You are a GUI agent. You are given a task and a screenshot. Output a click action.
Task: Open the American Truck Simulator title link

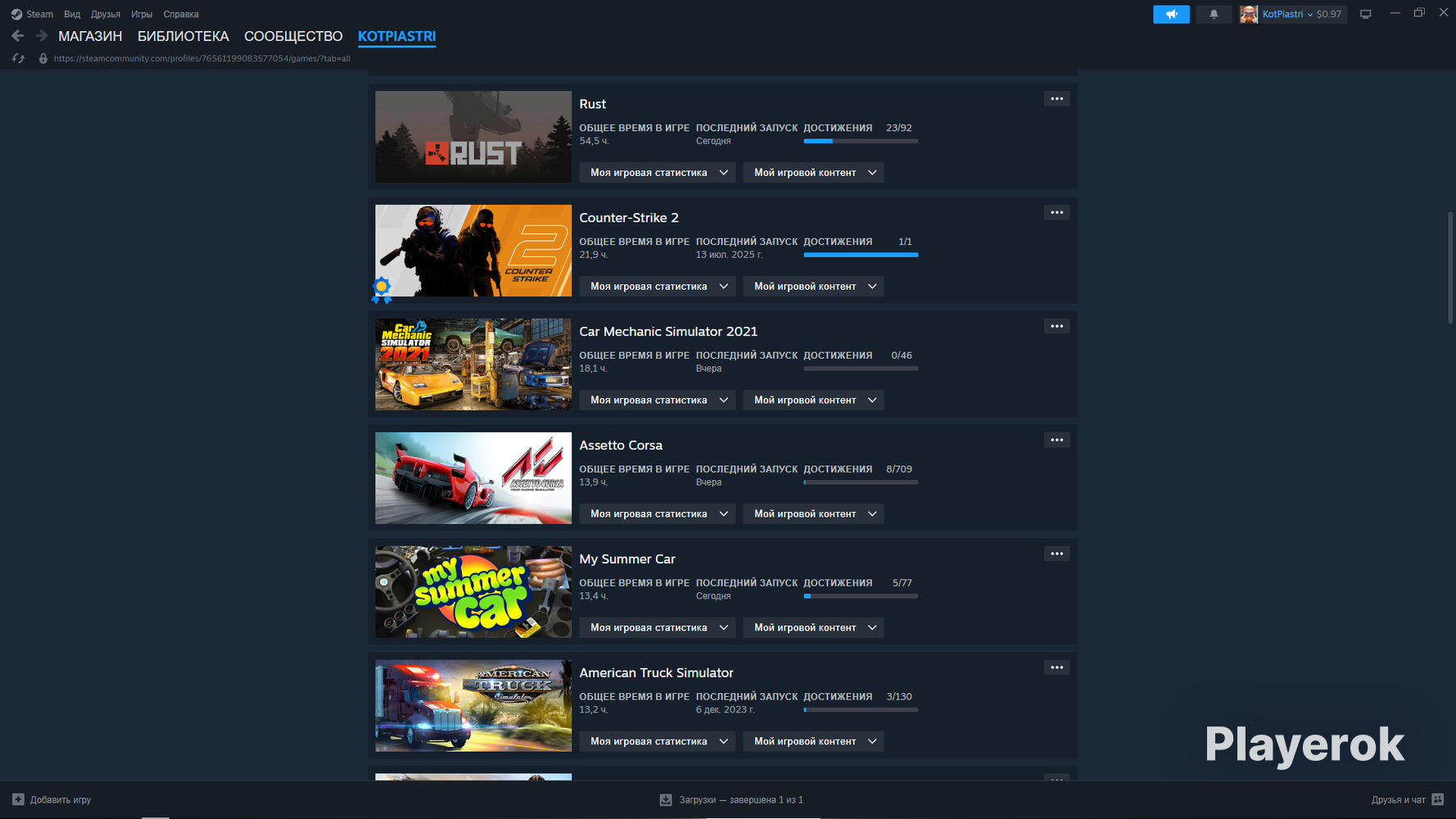[656, 673]
